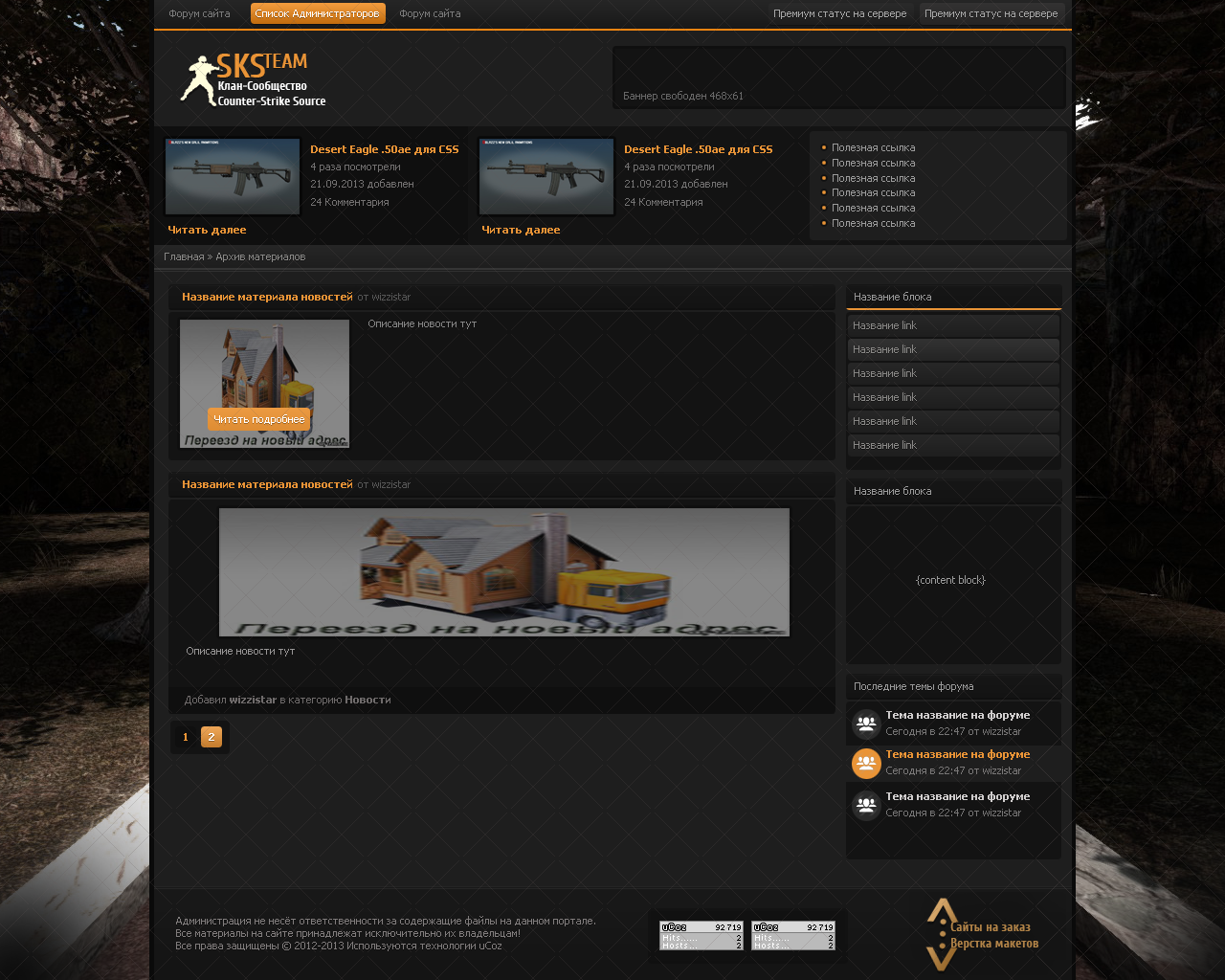Select page 2 in pagination
Image resolution: width=1225 pixels, height=980 pixels.
click(212, 737)
